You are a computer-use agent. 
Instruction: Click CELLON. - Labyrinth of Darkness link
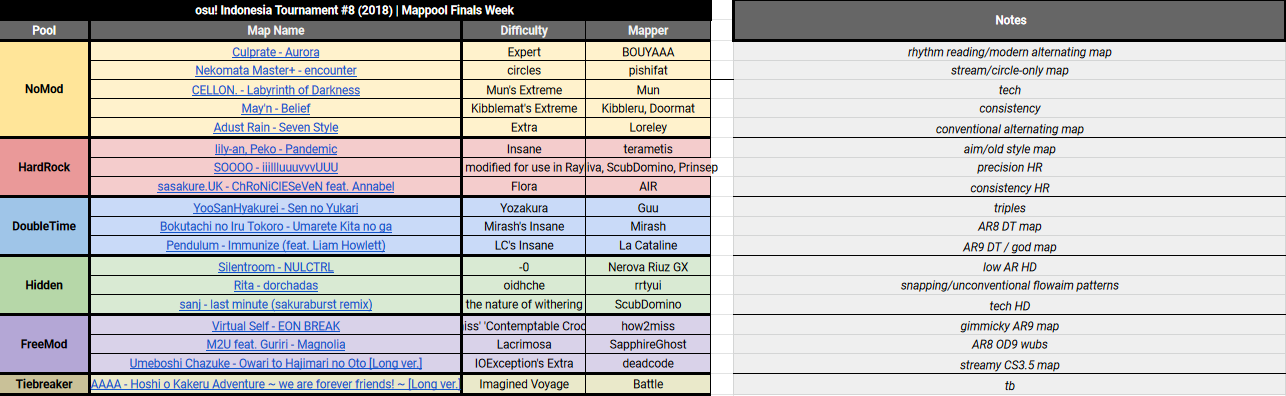[x=275, y=89]
